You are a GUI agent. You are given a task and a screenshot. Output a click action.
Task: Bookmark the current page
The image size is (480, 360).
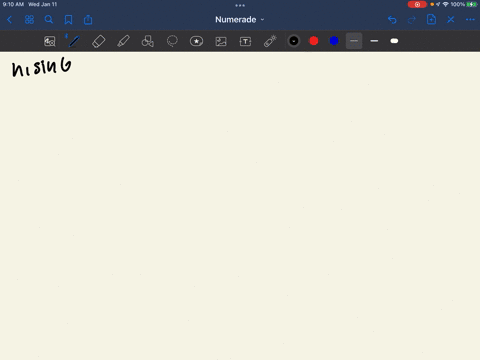tap(68, 20)
